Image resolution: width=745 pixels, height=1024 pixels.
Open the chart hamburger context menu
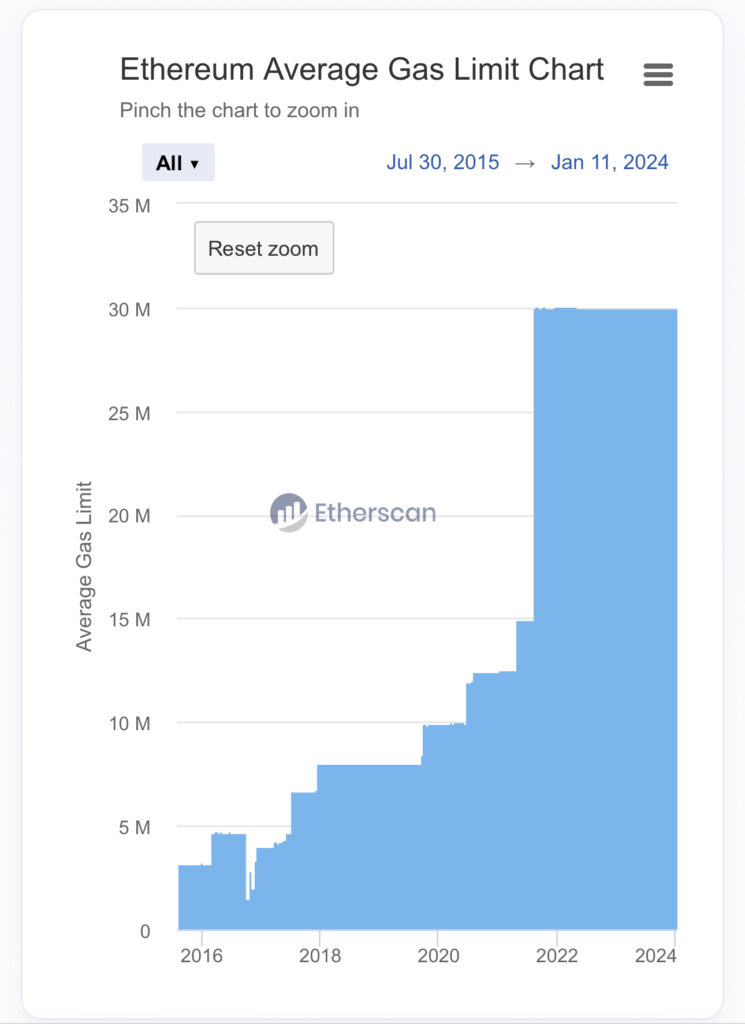pos(658,74)
